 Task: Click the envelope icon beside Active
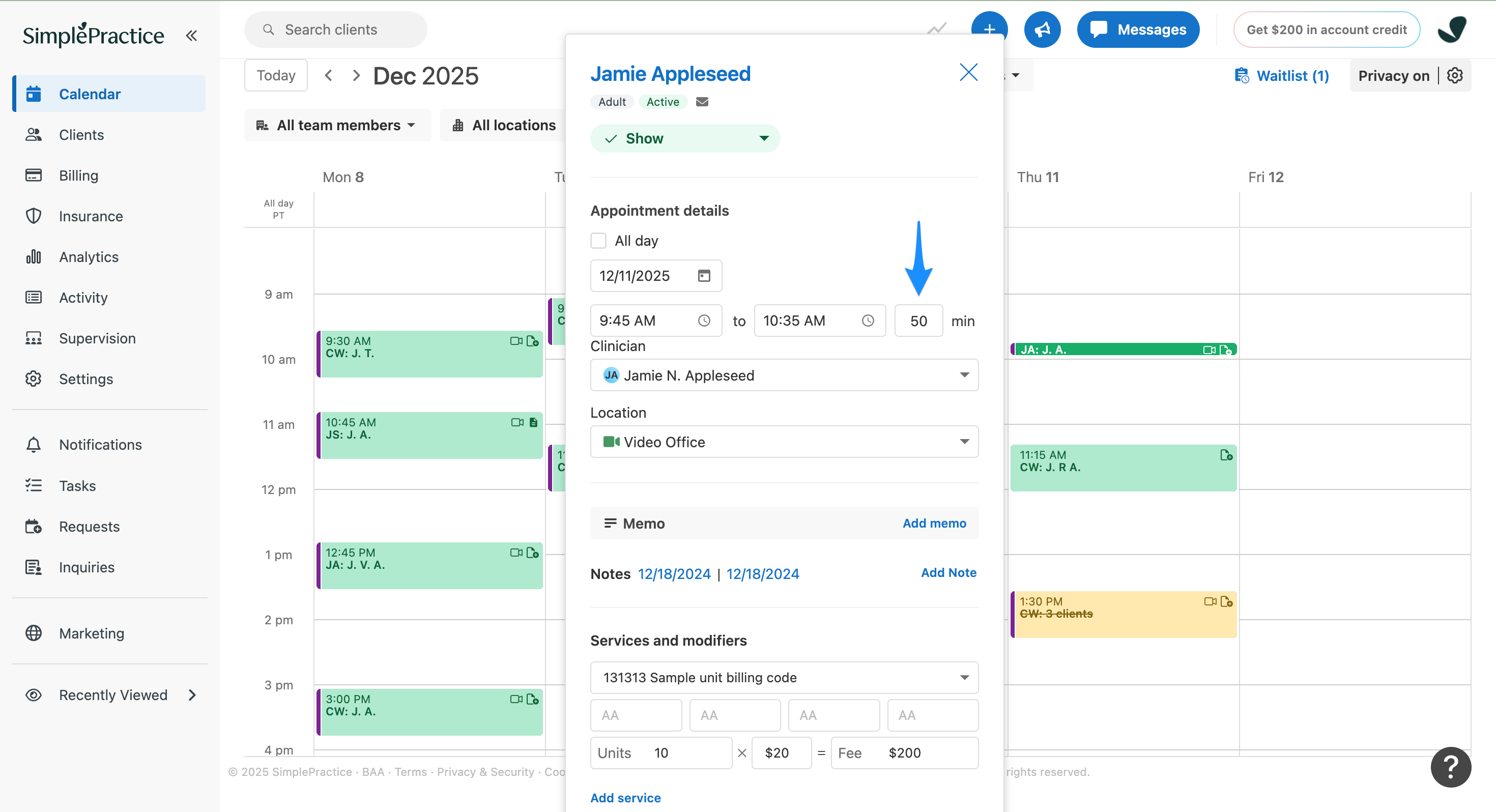(x=702, y=102)
